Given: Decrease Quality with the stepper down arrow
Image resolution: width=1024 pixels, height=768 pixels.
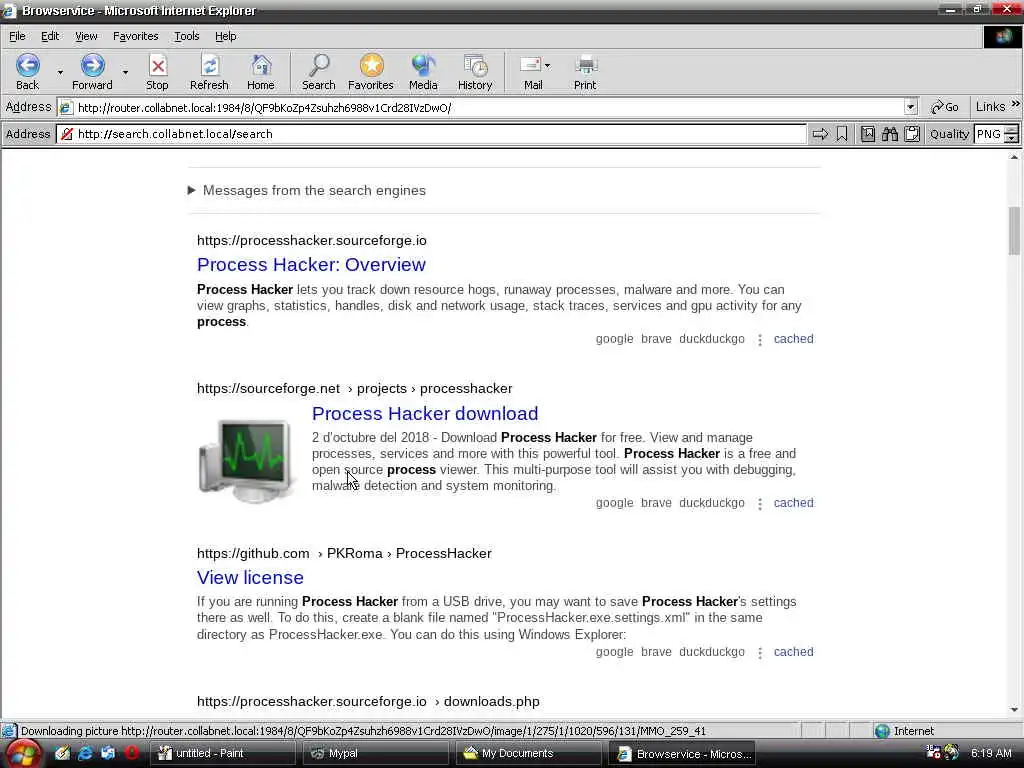Looking at the screenshot, I should [1011, 138].
